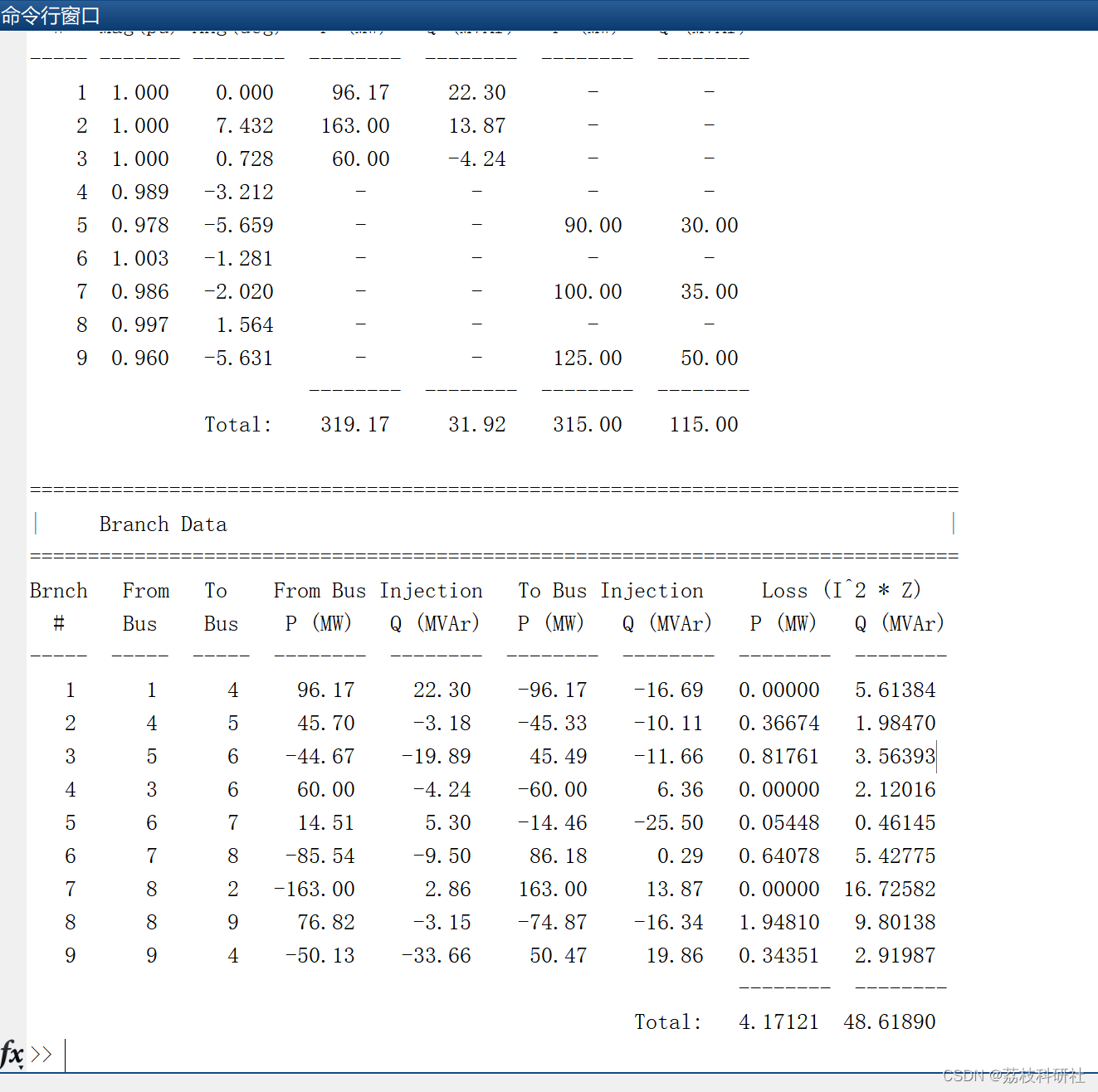The image size is (1098, 1092).
Task: Click the 'Total:' label in bus table
Action: pyautogui.click(x=238, y=425)
